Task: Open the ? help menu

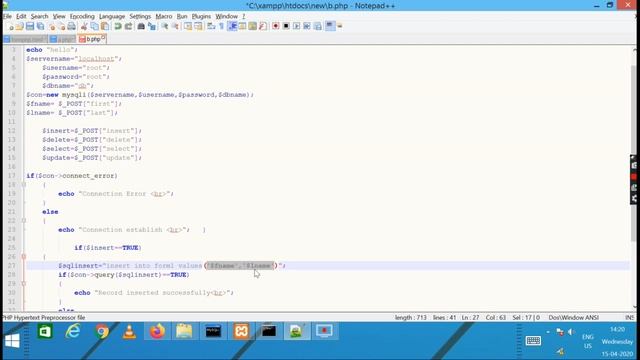Action: 244,16
